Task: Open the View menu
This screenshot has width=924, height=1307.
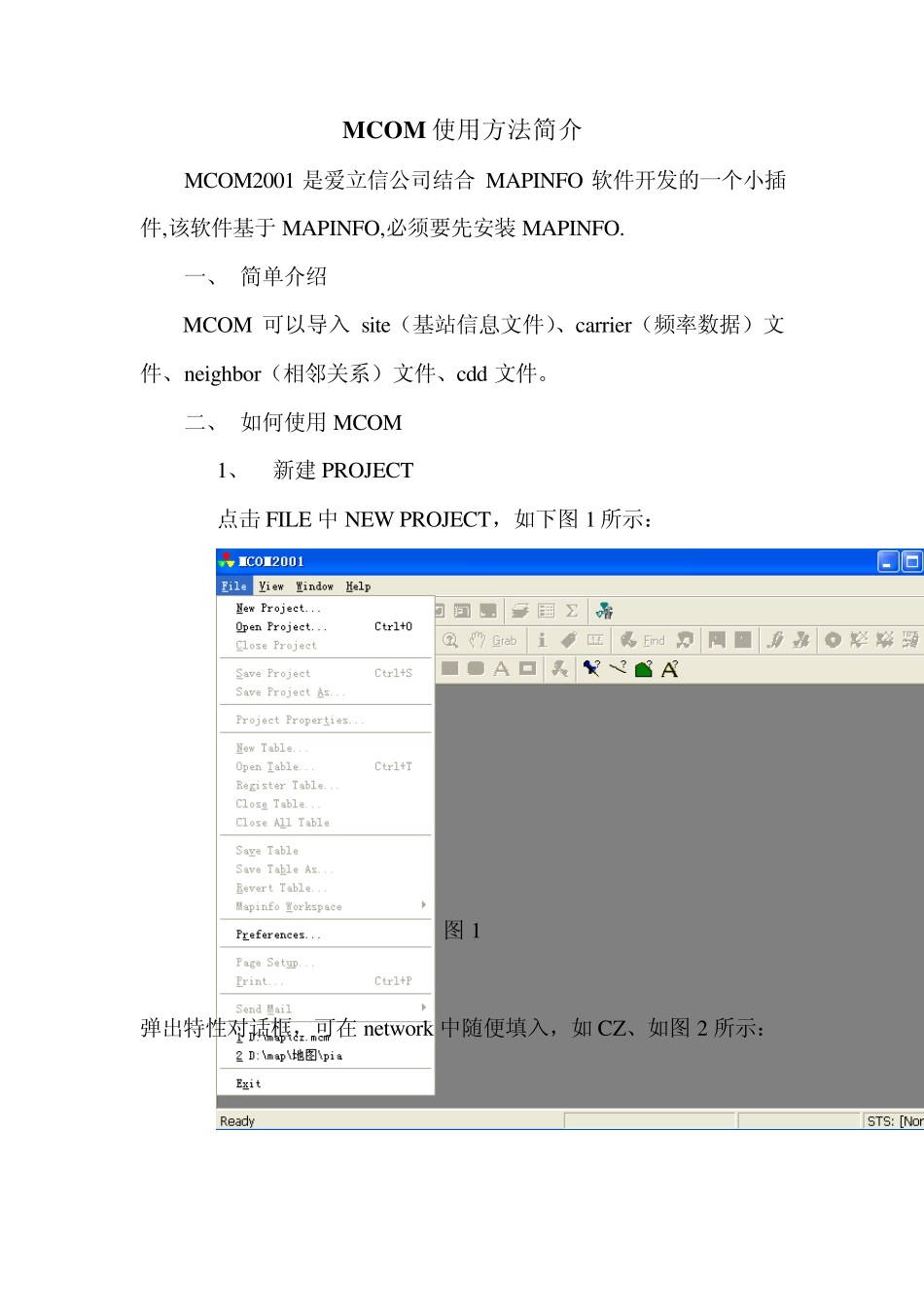Action: 271,586
